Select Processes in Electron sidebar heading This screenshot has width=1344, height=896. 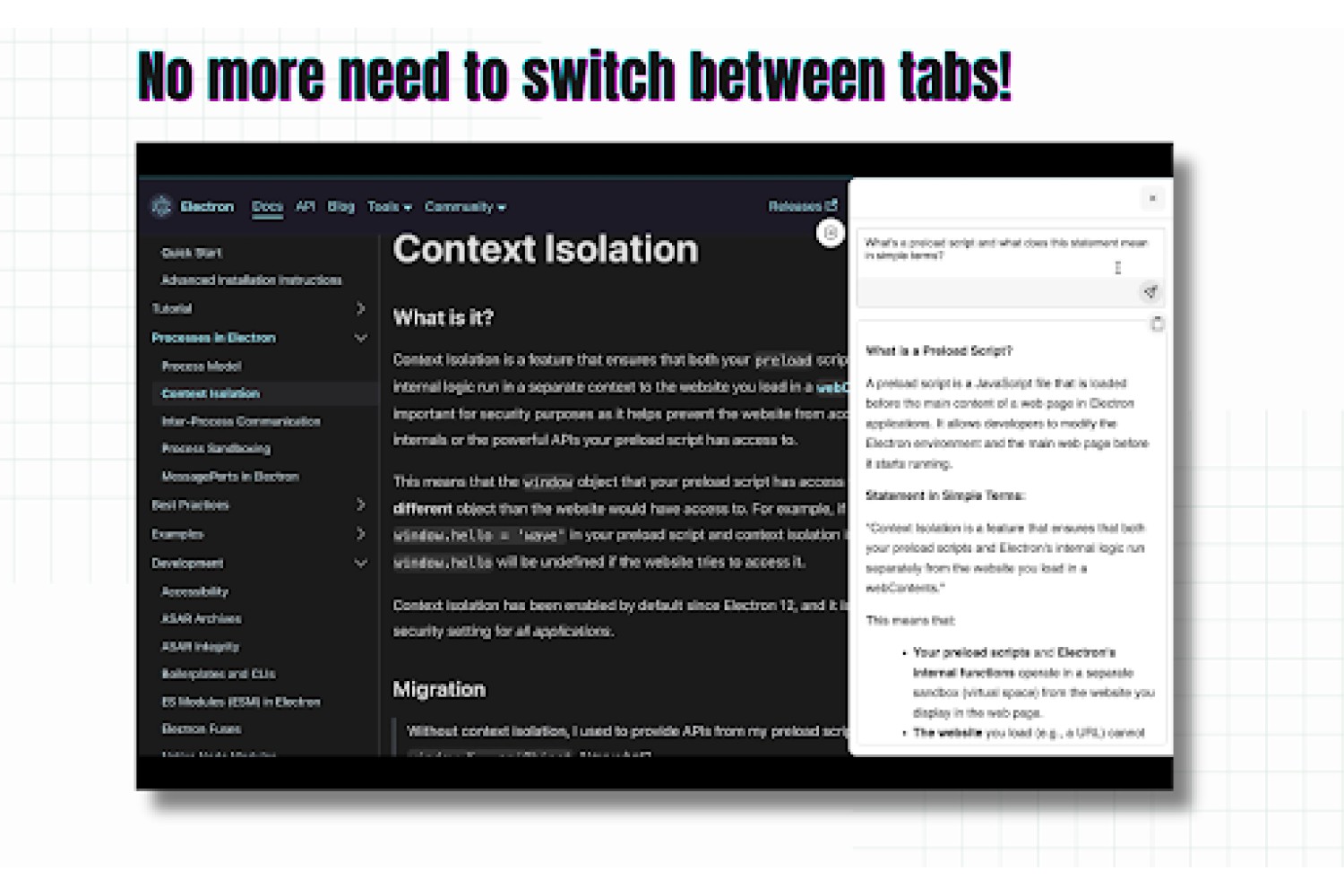[213, 338]
